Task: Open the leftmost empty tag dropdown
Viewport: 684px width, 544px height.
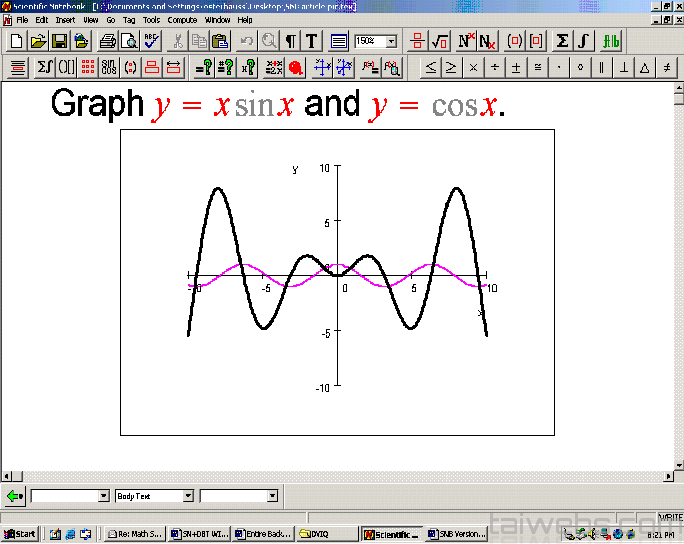Action: 103,496
